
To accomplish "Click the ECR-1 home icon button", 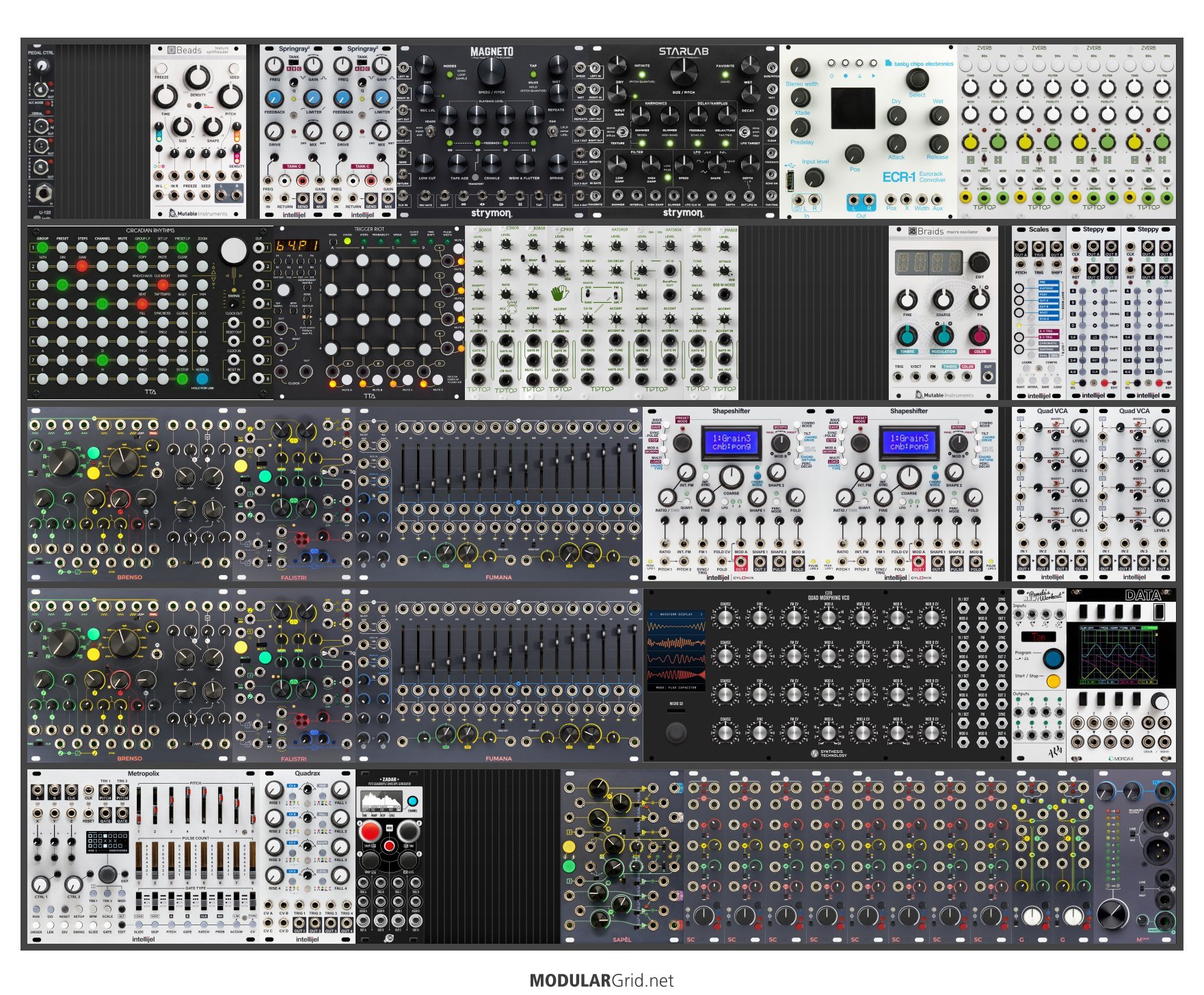I will pyautogui.click(x=831, y=63).
